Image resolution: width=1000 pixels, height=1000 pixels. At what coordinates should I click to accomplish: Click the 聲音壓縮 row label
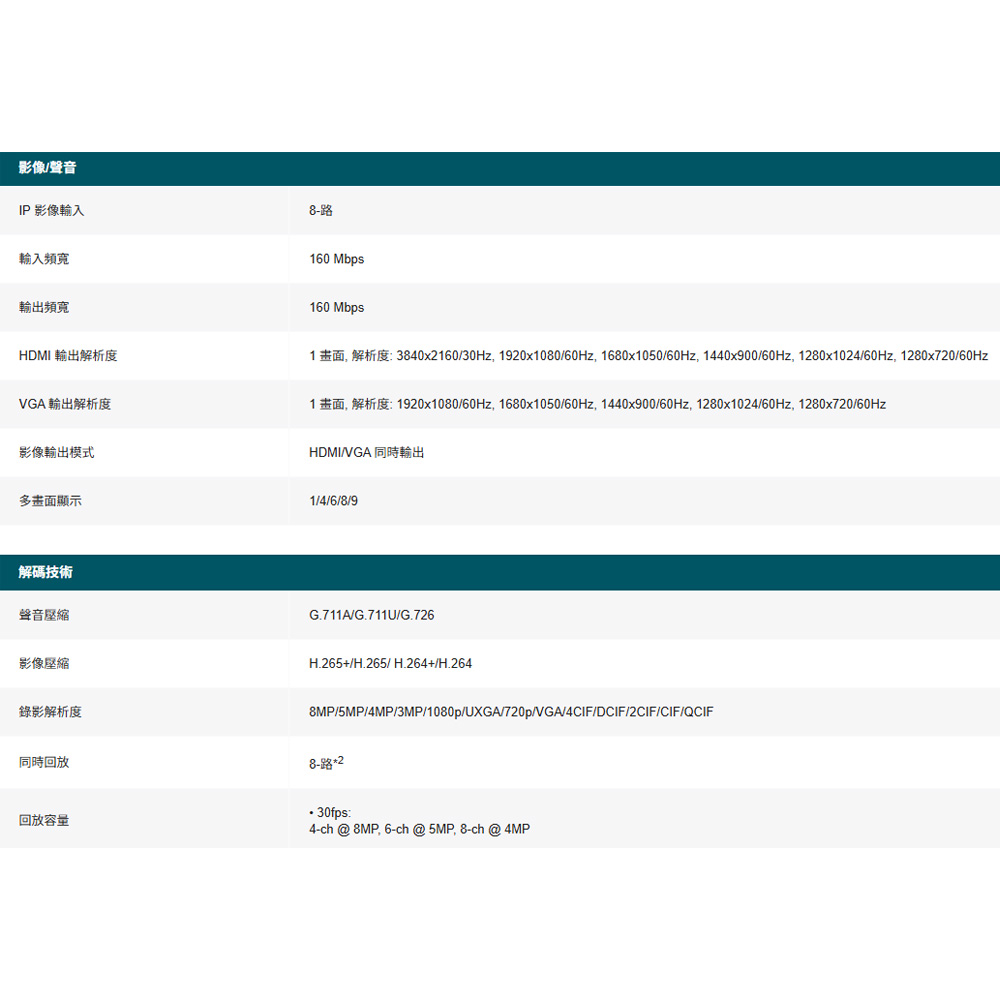(44, 615)
